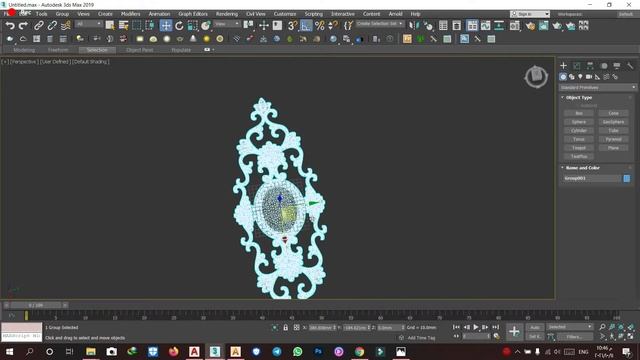
Task: Toggle the Auto Key button
Action: click(x=535, y=327)
